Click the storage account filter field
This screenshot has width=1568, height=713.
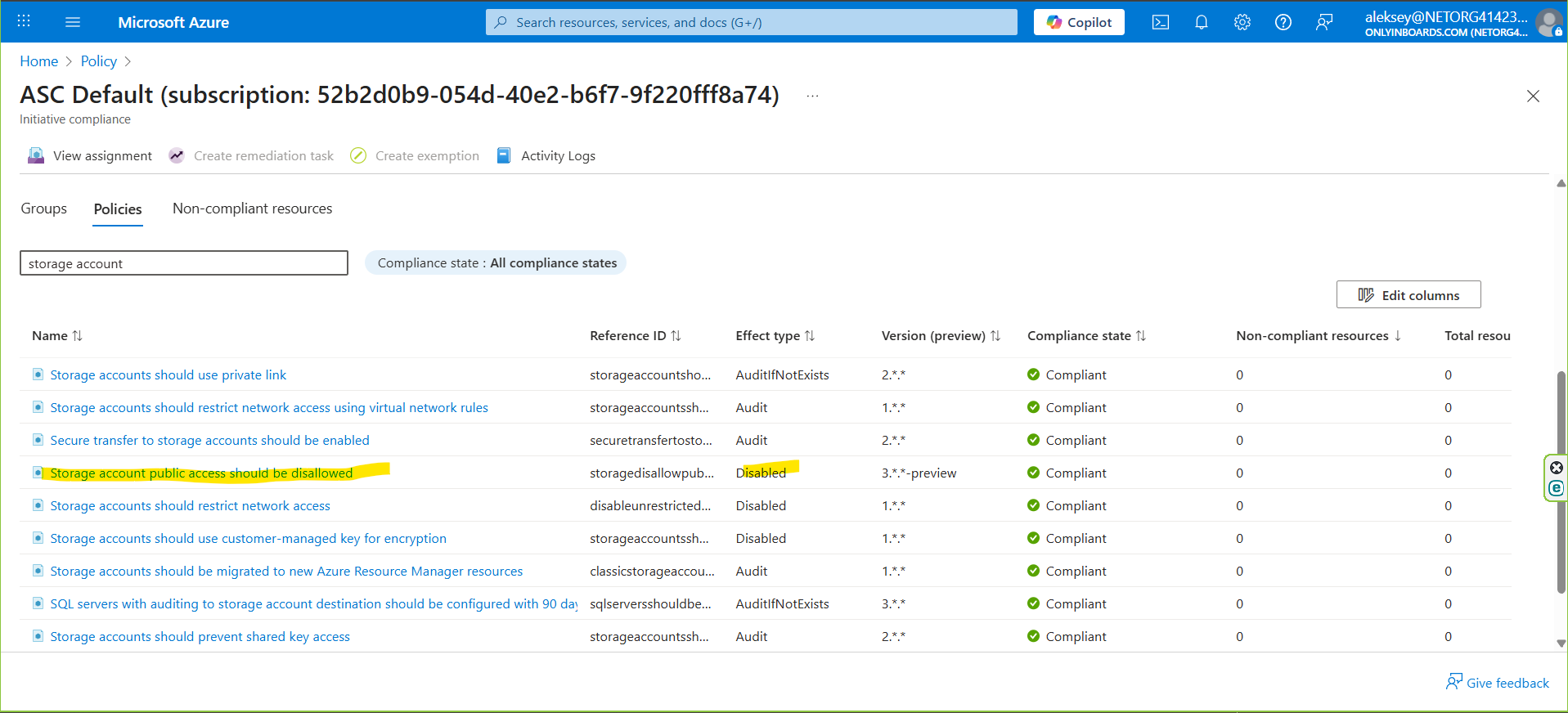tap(184, 263)
